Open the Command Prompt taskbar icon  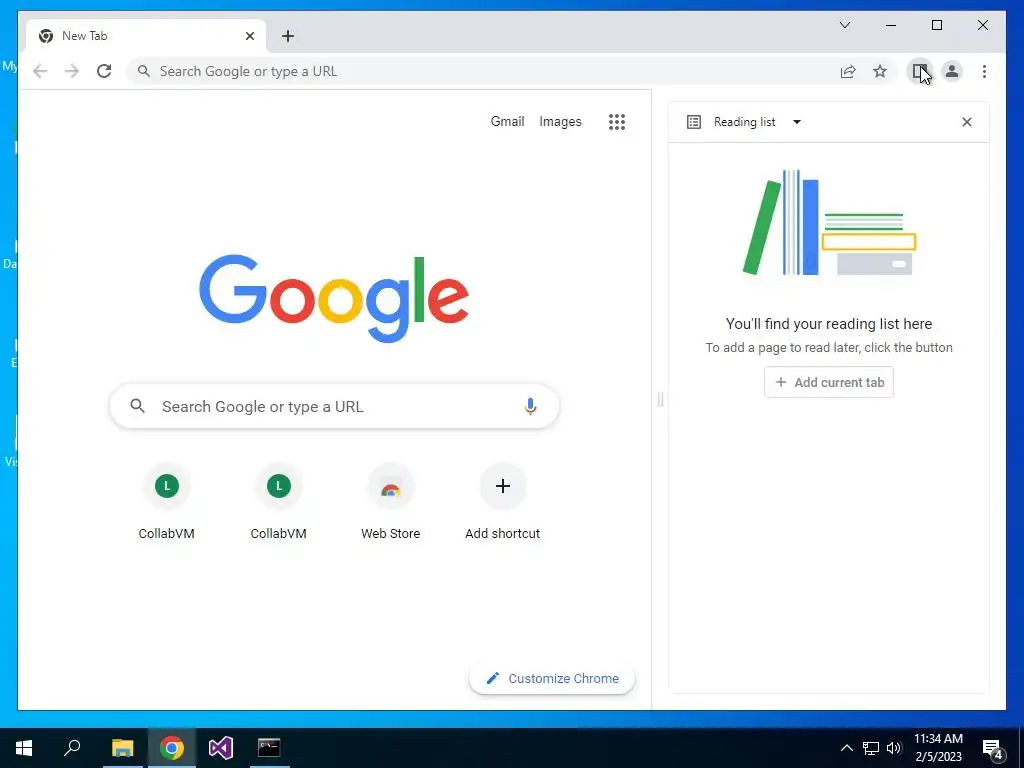pyautogui.click(x=269, y=748)
